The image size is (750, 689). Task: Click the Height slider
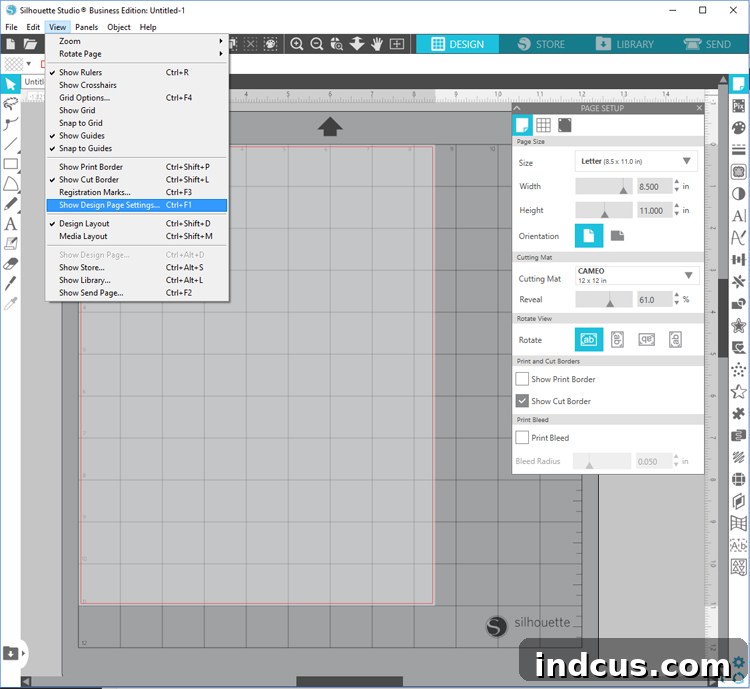[604, 211]
